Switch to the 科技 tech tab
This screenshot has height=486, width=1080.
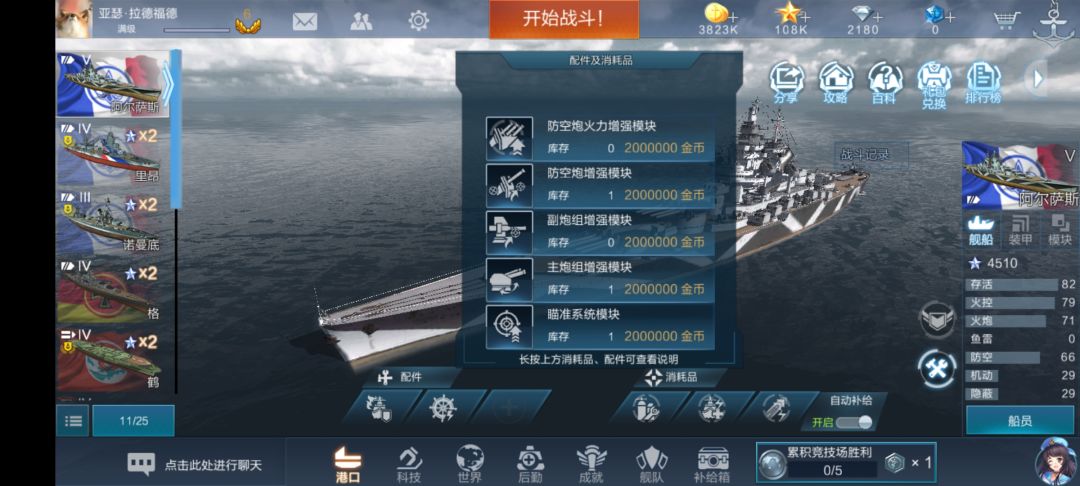point(408,463)
